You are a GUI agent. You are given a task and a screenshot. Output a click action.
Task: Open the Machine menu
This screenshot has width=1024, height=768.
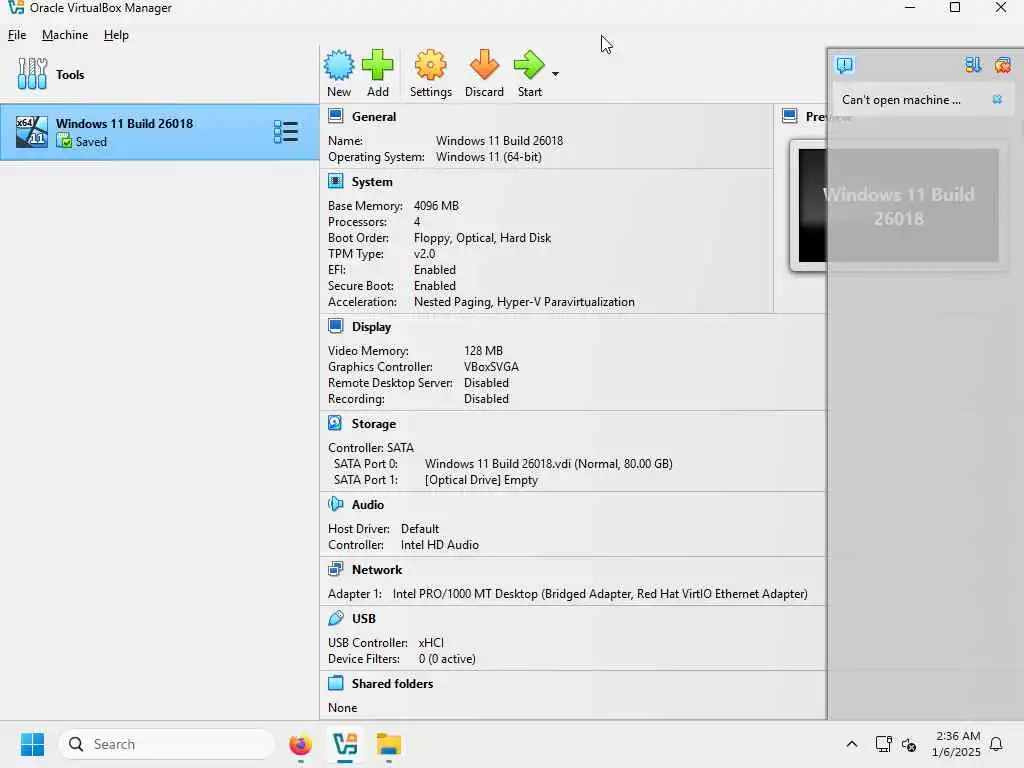coord(65,35)
